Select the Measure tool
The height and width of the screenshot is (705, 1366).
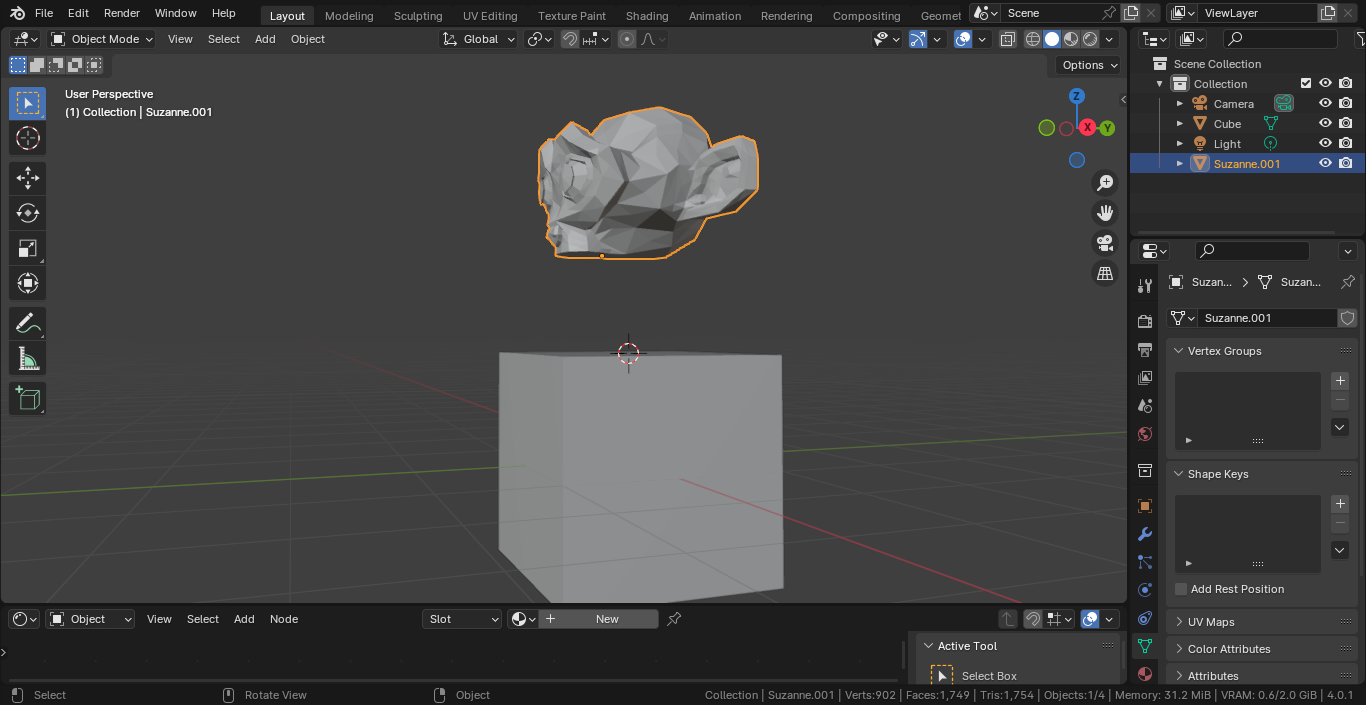(28, 359)
